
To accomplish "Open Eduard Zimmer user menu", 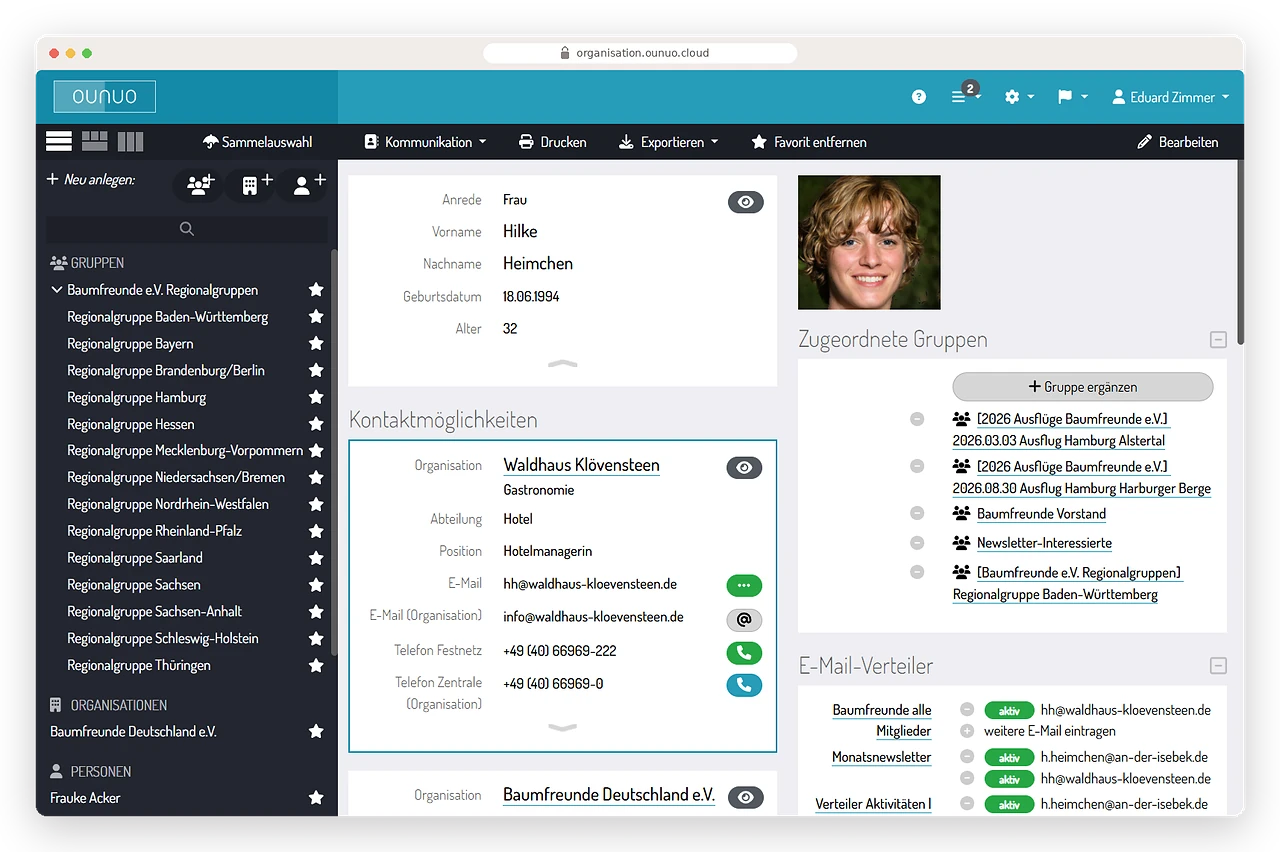I will pyautogui.click(x=1170, y=97).
